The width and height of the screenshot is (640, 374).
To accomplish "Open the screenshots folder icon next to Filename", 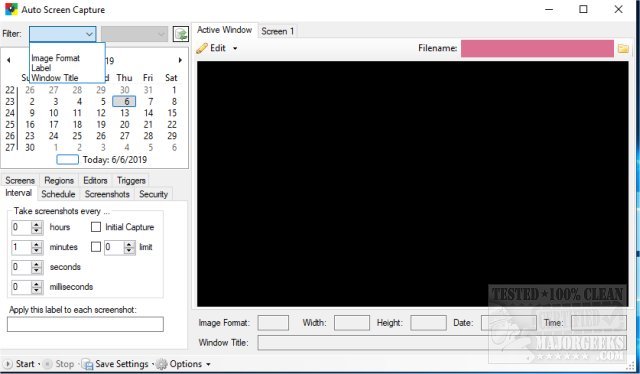I will tap(623, 49).
